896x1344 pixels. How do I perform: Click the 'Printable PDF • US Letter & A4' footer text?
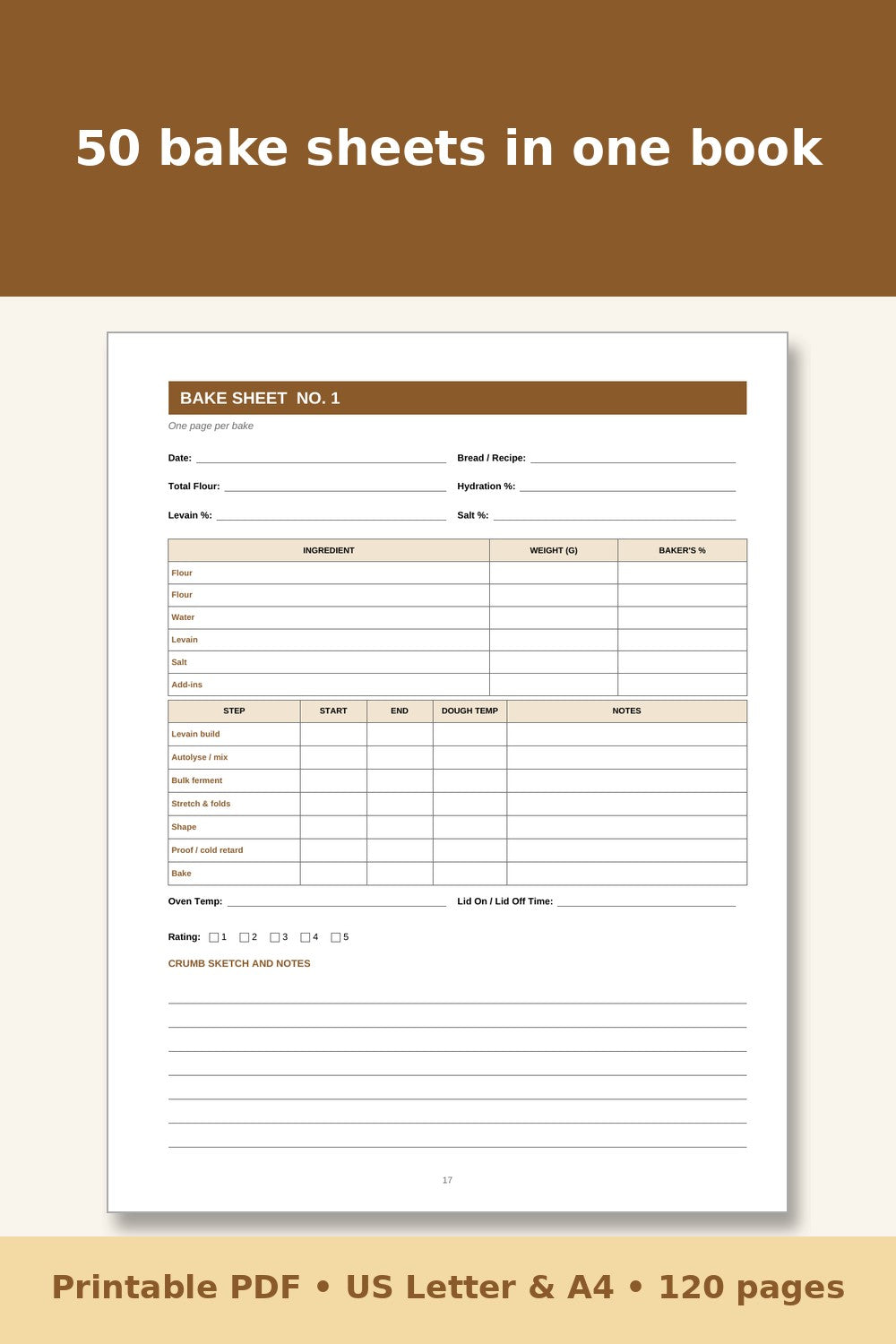[332, 1288]
